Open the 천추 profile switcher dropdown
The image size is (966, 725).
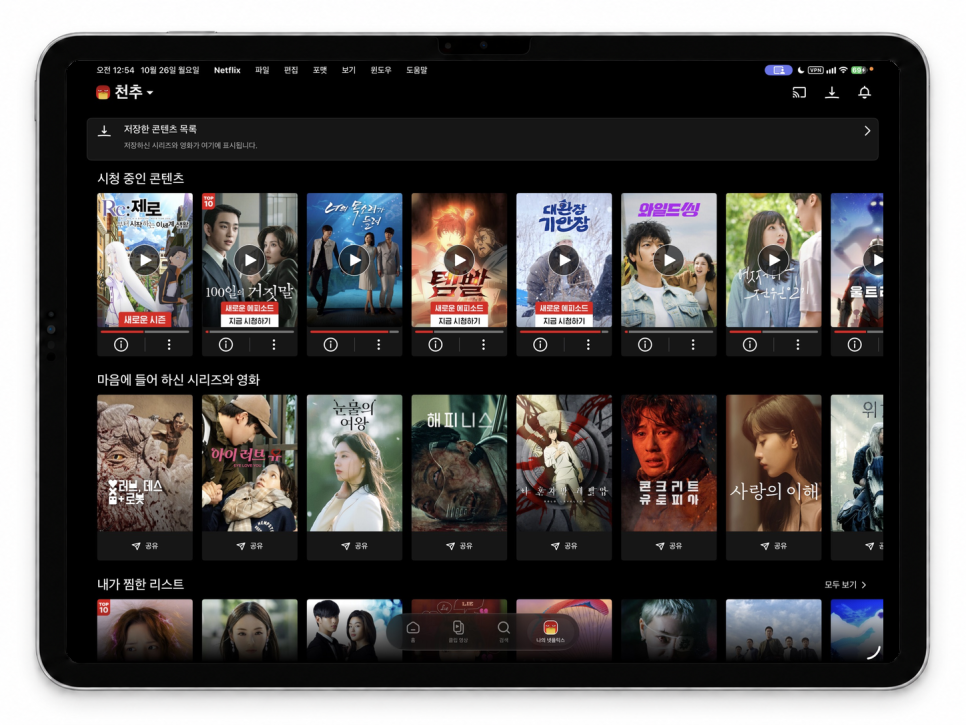(x=124, y=92)
